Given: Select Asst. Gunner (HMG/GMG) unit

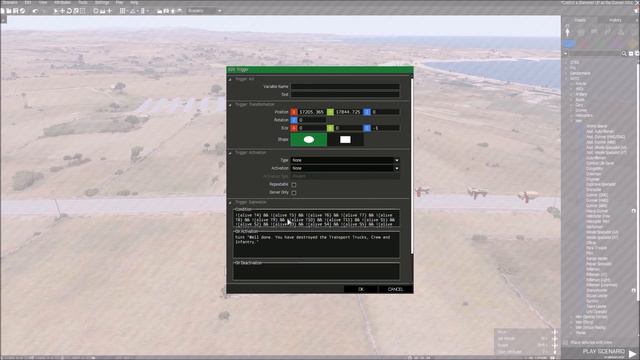Looking at the screenshot, I should (x=606, y=137).
